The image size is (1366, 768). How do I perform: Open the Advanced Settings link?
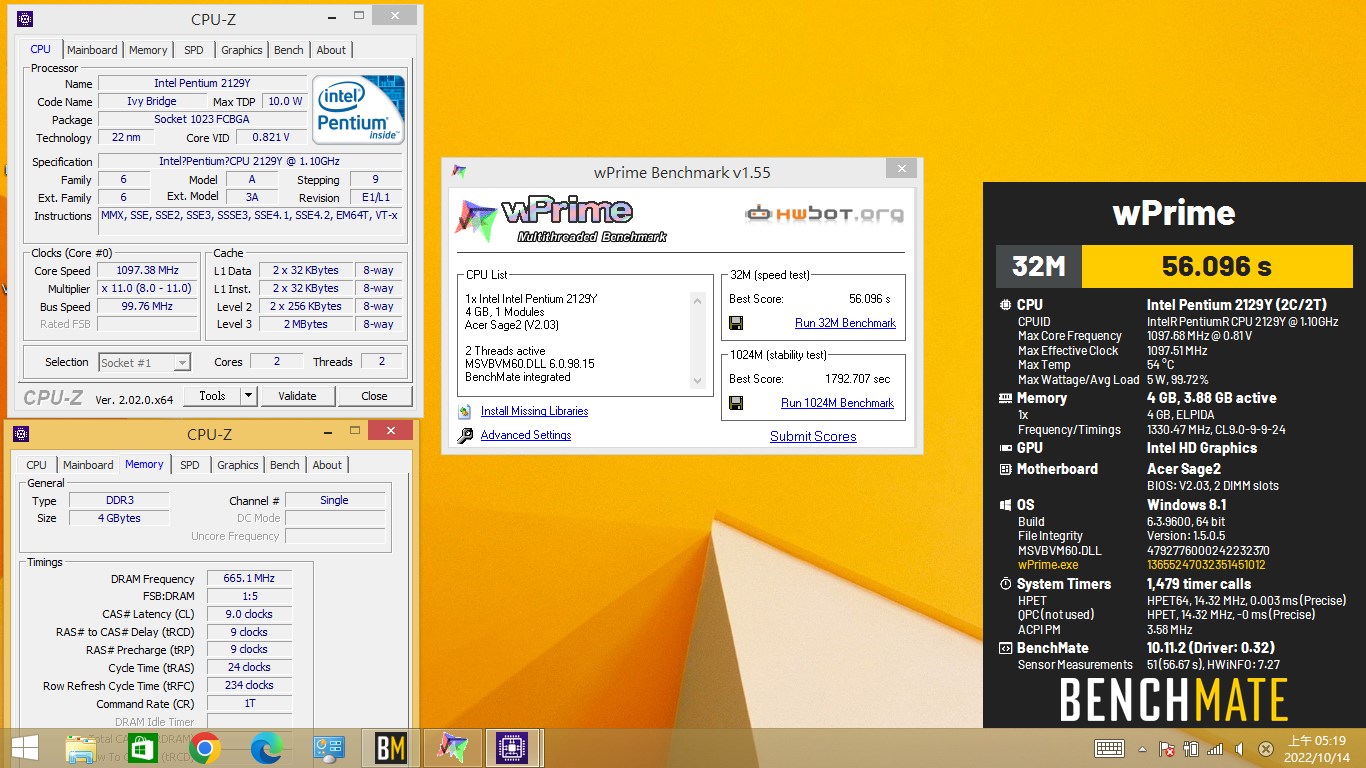click(526, 435)
